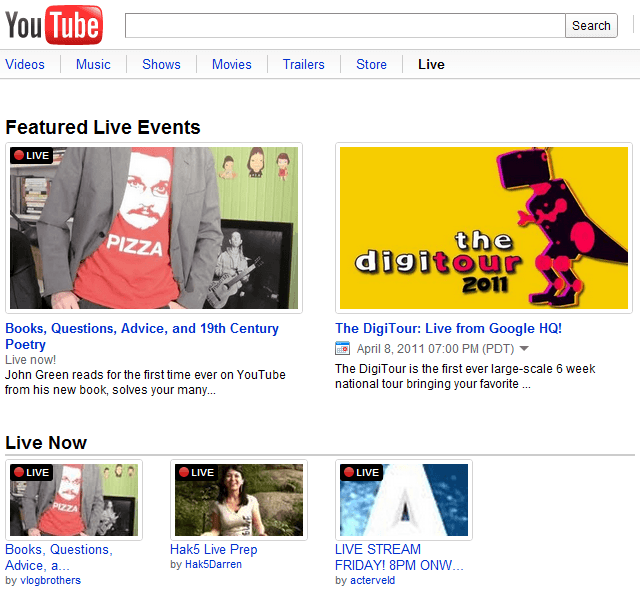This screenshot has height=594, width=640.
Task: Click the 'John Green reads for the first time' description
Action: [145, 382]
